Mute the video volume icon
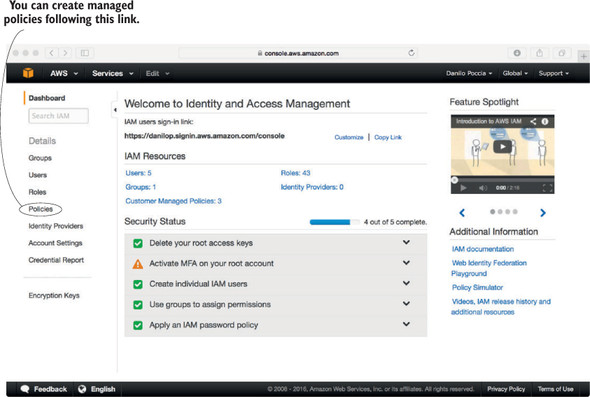The width and height of the screenshot is (590, 397). click(x=483, y=187)
